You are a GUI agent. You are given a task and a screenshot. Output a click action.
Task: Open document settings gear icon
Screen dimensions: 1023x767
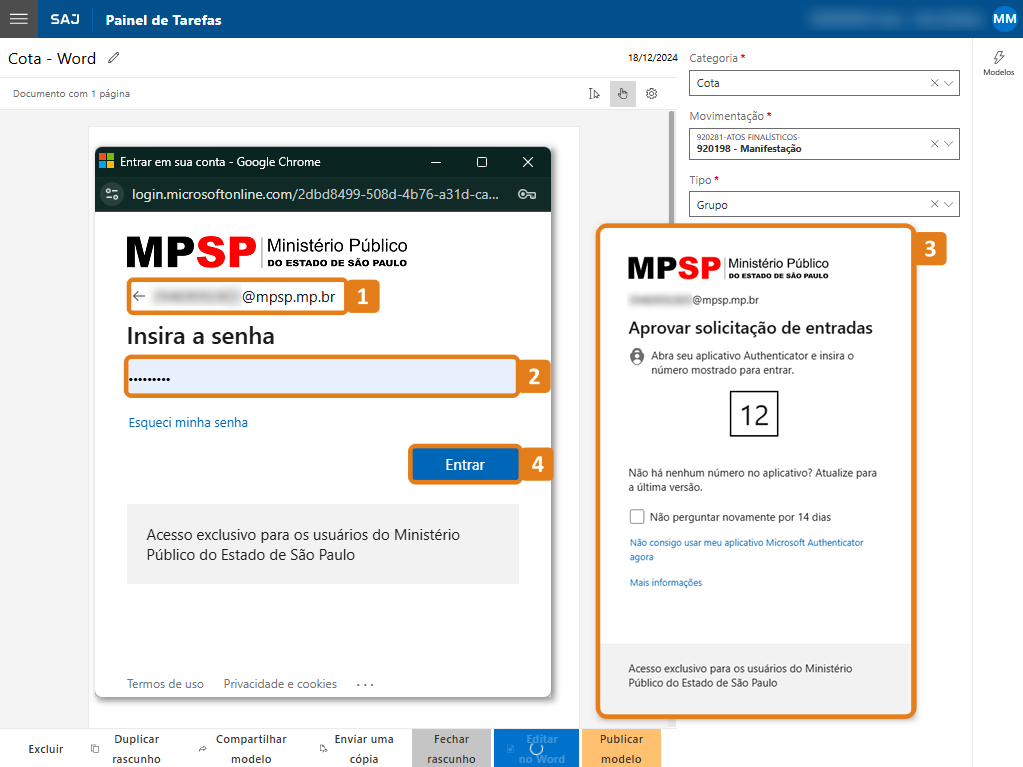pyautogui.click(x=651, y=94)
